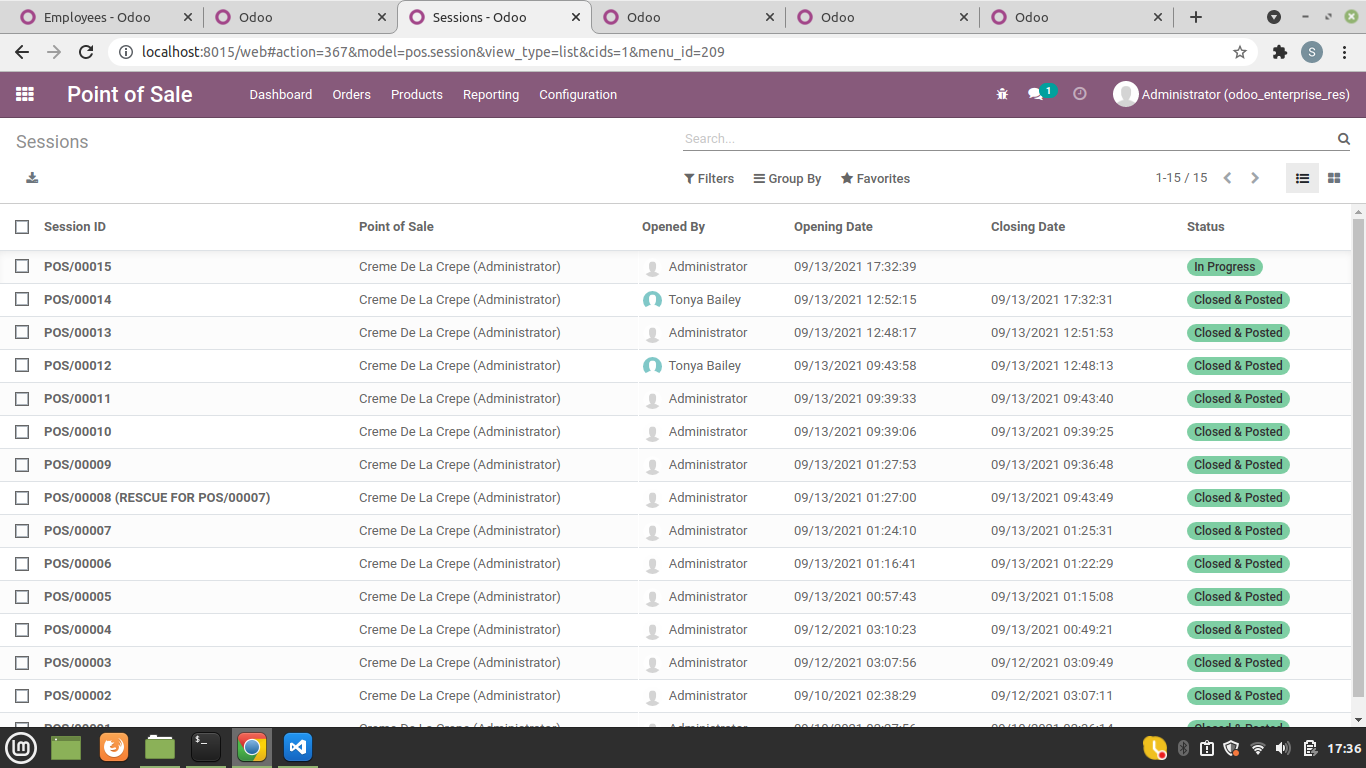Image resolution: width=1366 pixels, height=768 pixels.
Task: Open the messaging conversations icon
Action: pyautogui.click(x=1038, y=94)
